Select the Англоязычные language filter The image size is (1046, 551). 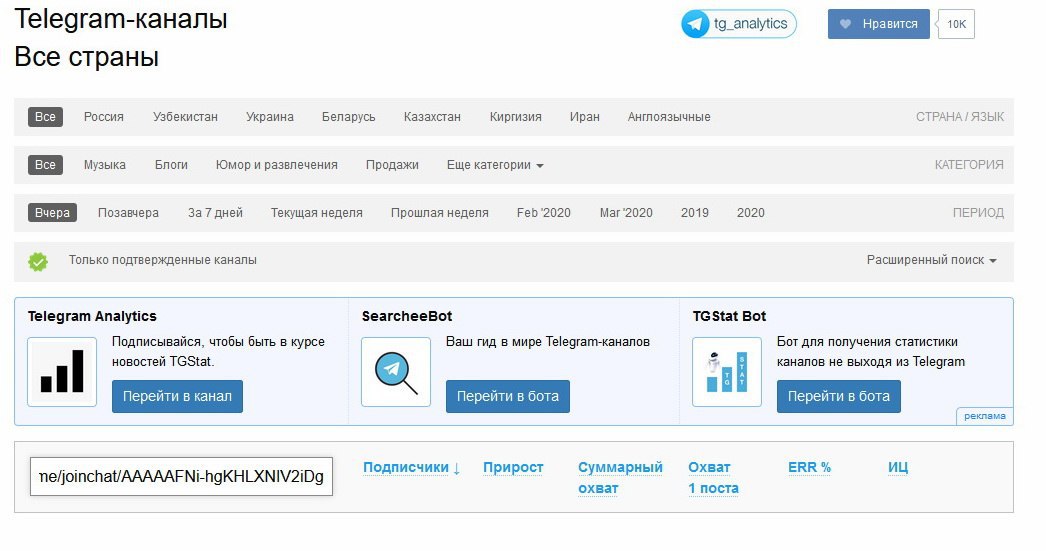(669, 117)
